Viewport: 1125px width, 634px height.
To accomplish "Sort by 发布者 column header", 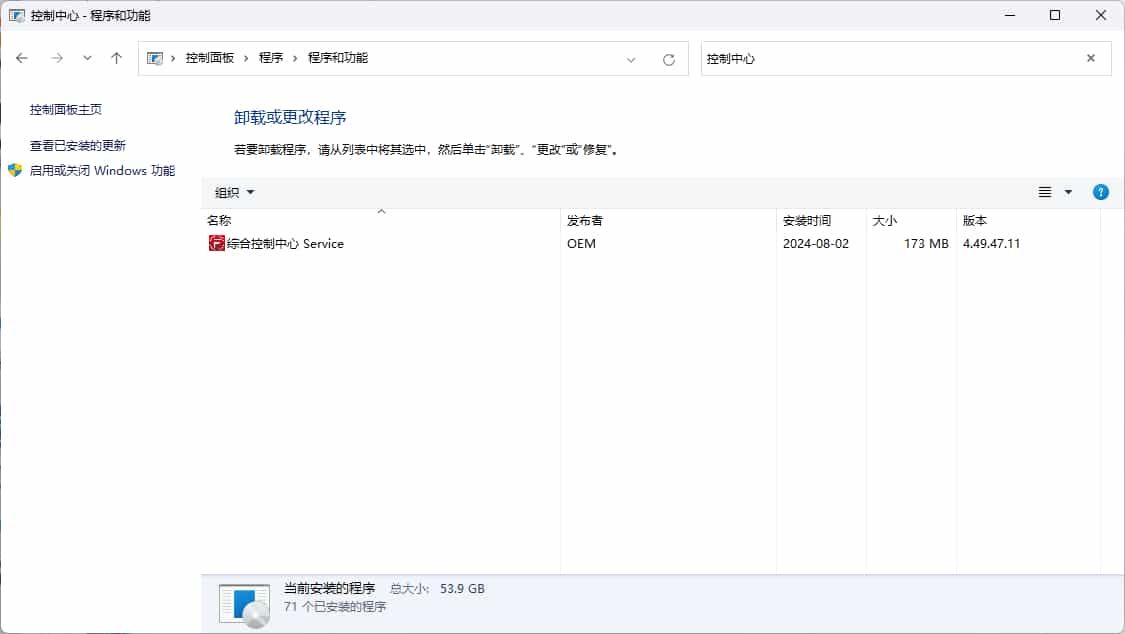I will 668,220.
